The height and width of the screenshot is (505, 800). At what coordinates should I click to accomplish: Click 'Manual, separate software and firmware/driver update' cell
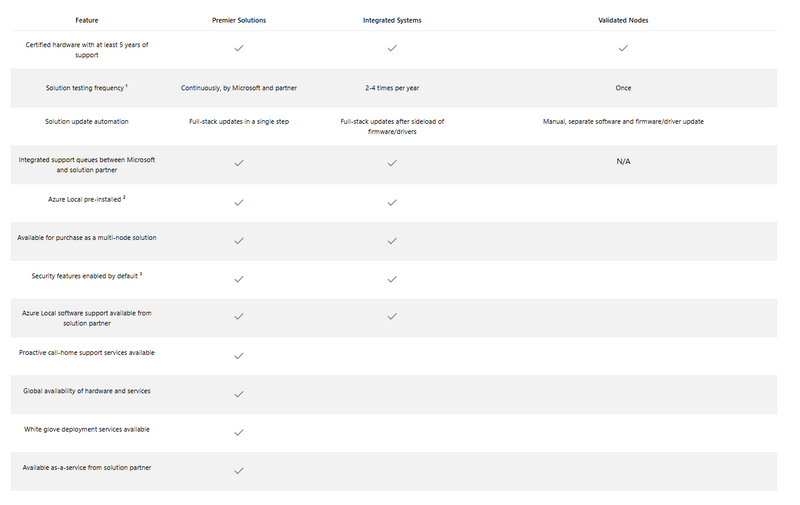tap(623, 121)
